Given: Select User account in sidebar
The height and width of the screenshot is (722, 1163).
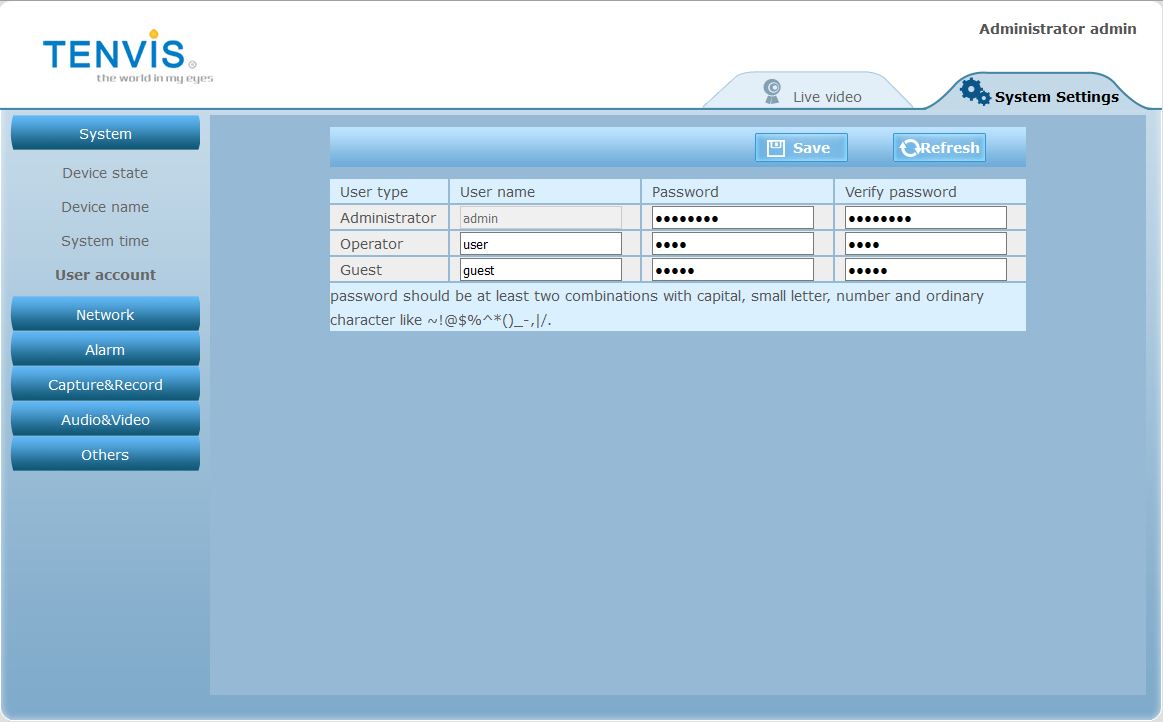Looking at the screenshot, I should [x=105, y=275].
